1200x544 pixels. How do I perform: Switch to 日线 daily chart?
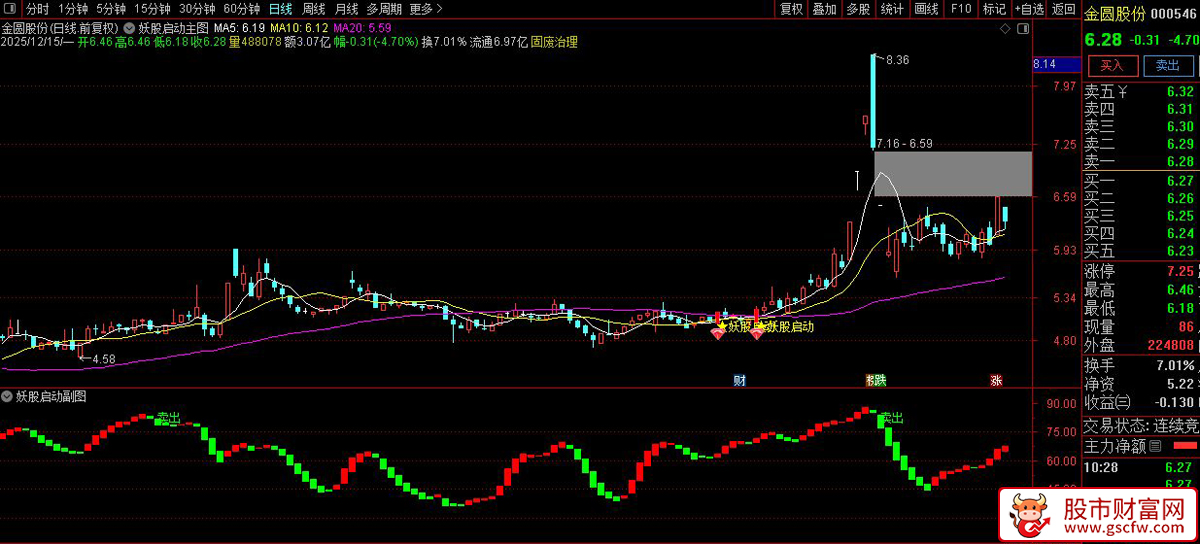[281, 9]
